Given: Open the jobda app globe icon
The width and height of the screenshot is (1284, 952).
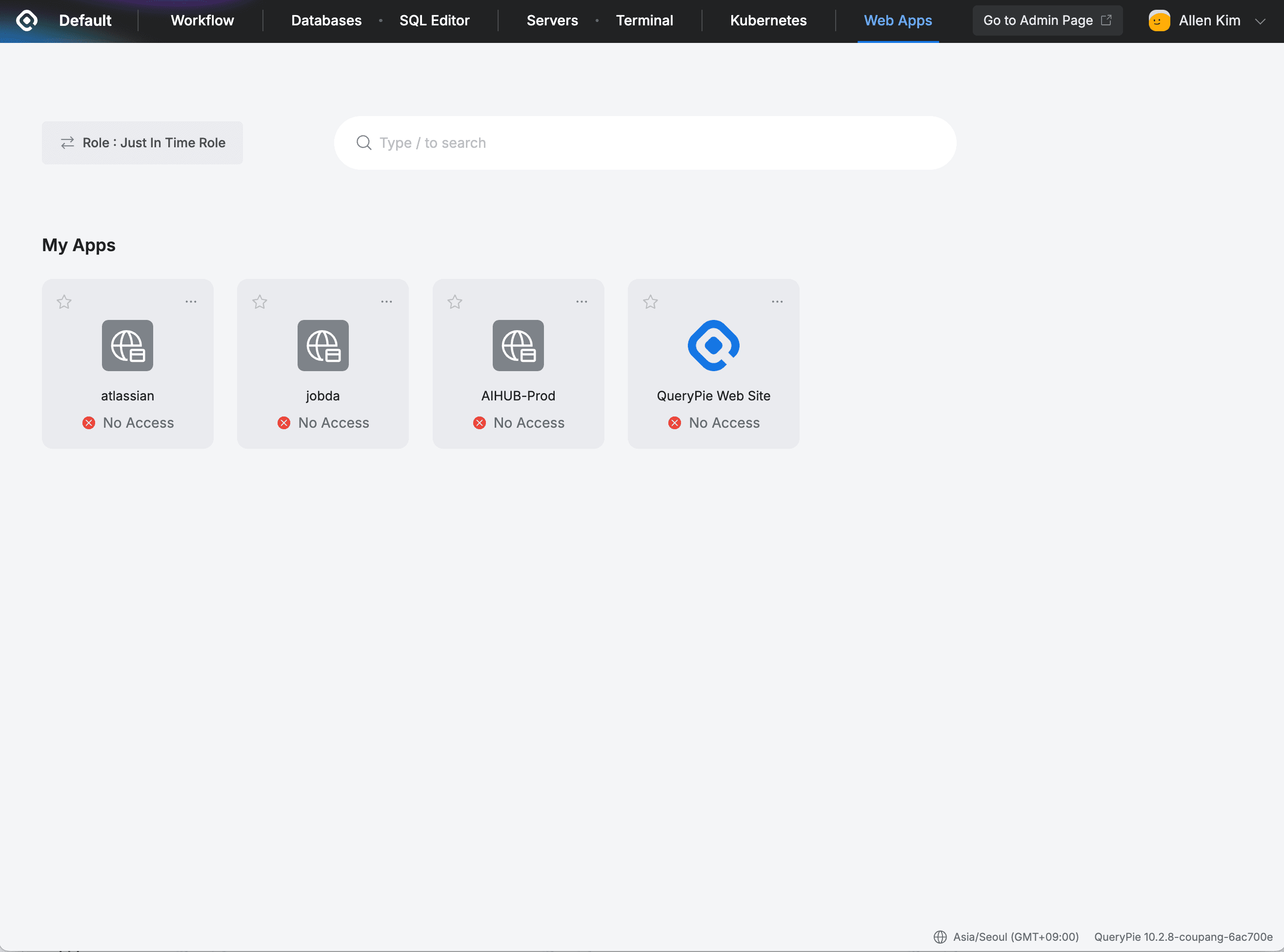Looking at the screenshot, I should [323, 345].
